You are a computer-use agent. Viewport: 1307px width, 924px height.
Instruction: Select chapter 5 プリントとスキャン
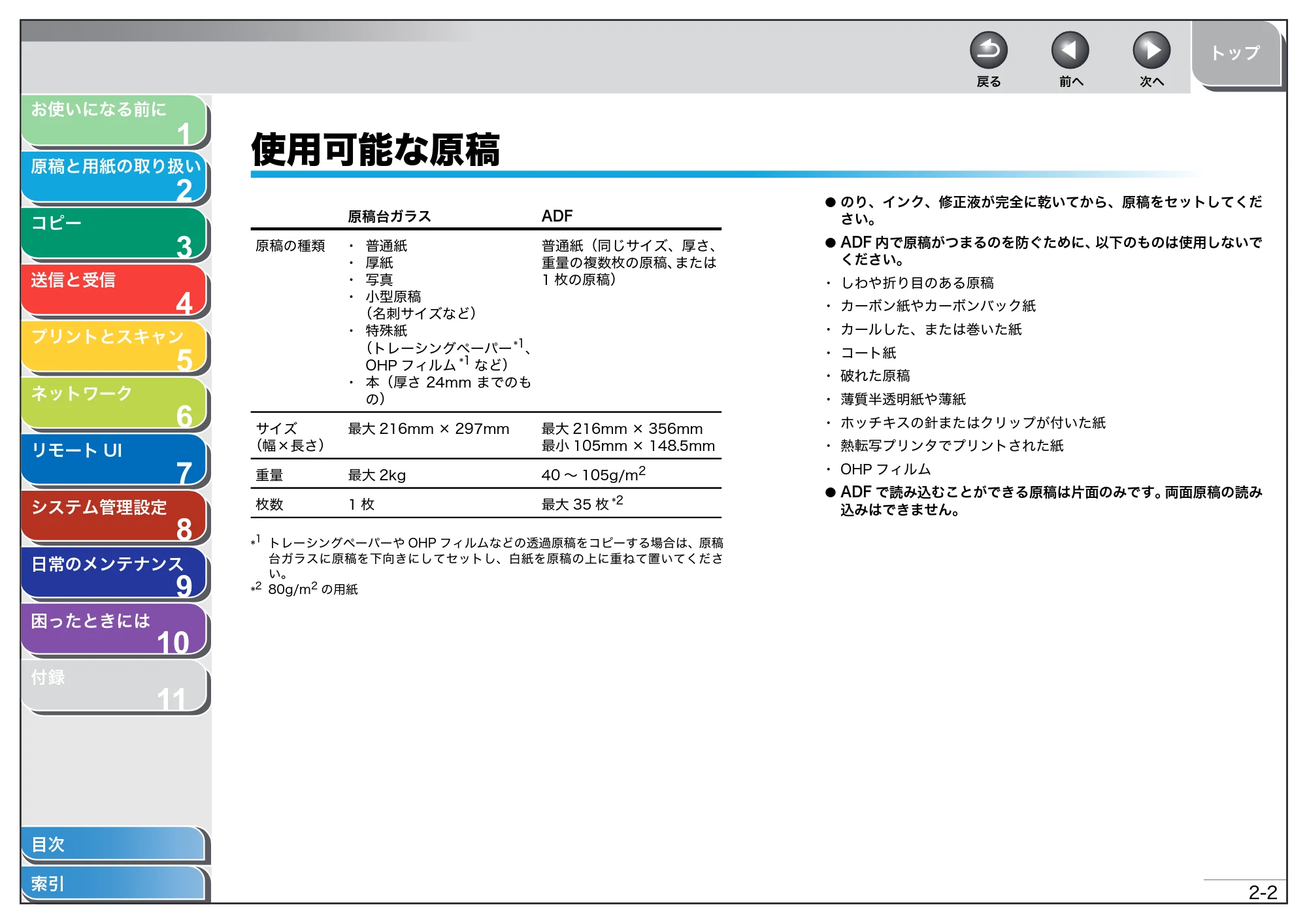[x=114, y=348]
